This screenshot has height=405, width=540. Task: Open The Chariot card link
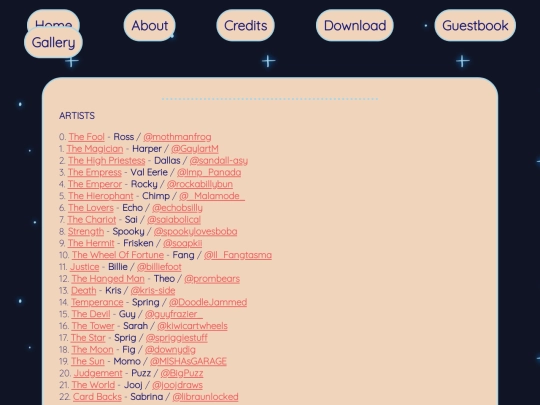[92, 219]
